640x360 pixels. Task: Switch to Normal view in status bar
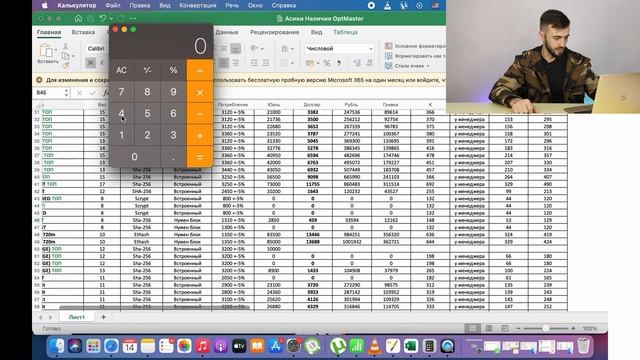[473, 328]
